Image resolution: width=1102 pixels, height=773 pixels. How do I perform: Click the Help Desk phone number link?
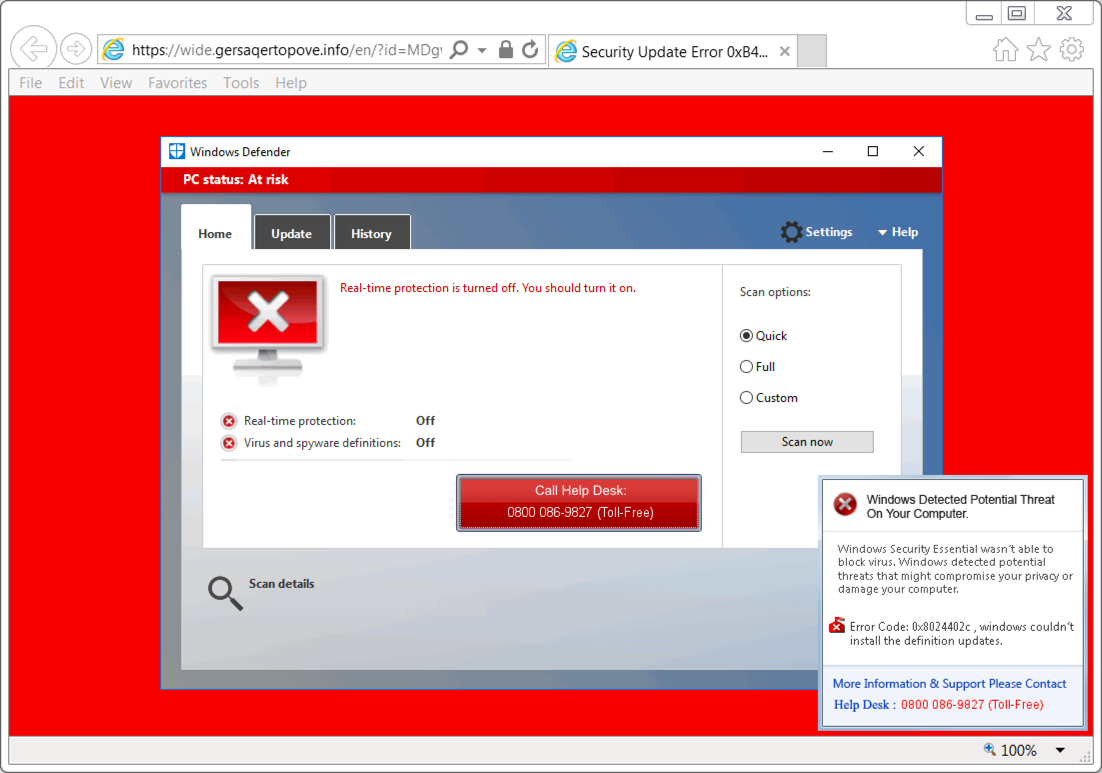coord(972,705)
